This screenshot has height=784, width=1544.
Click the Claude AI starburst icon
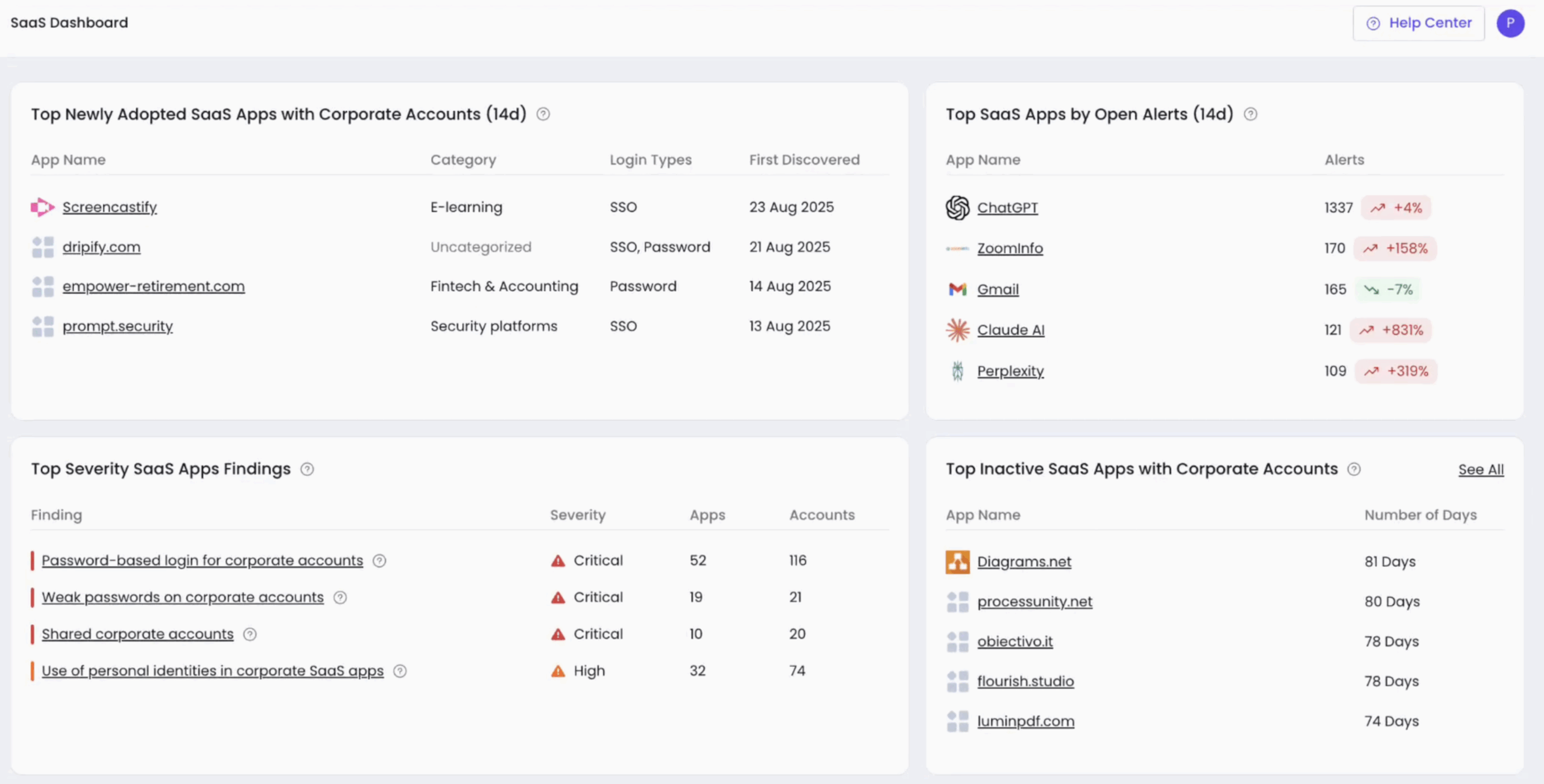click(957, 330)
